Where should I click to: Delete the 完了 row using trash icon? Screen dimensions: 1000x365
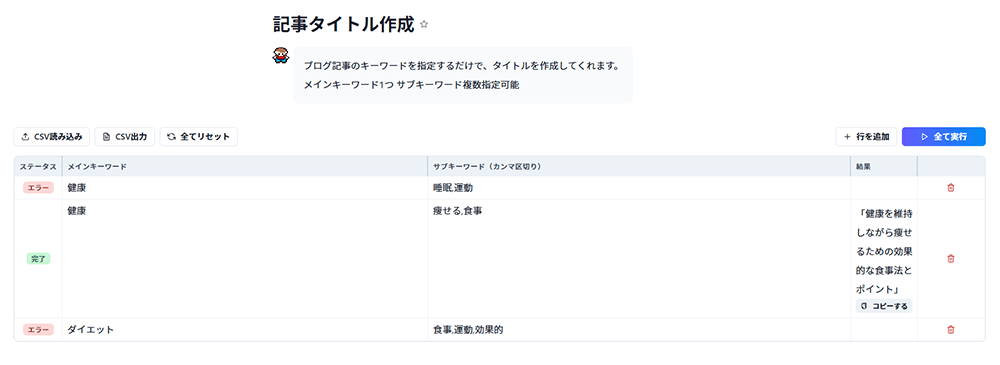tap(950, 258)
